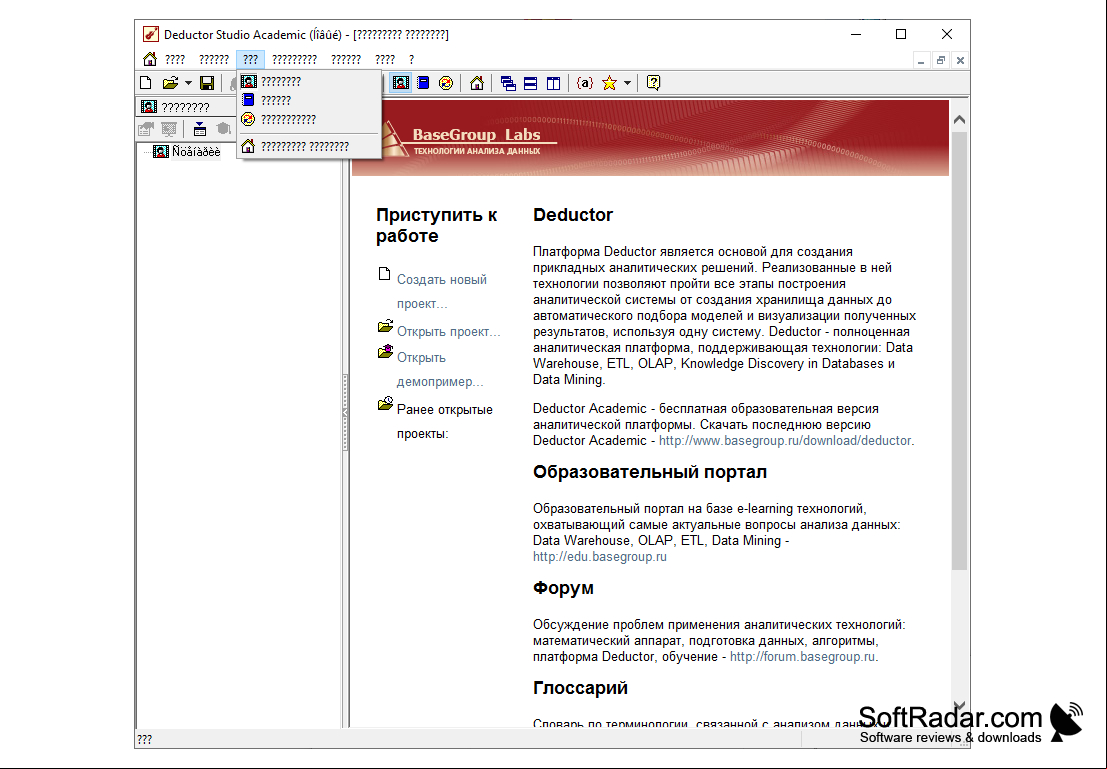Minimize the inner document window
Screen dimensions: 1107x769
[921, 61]
